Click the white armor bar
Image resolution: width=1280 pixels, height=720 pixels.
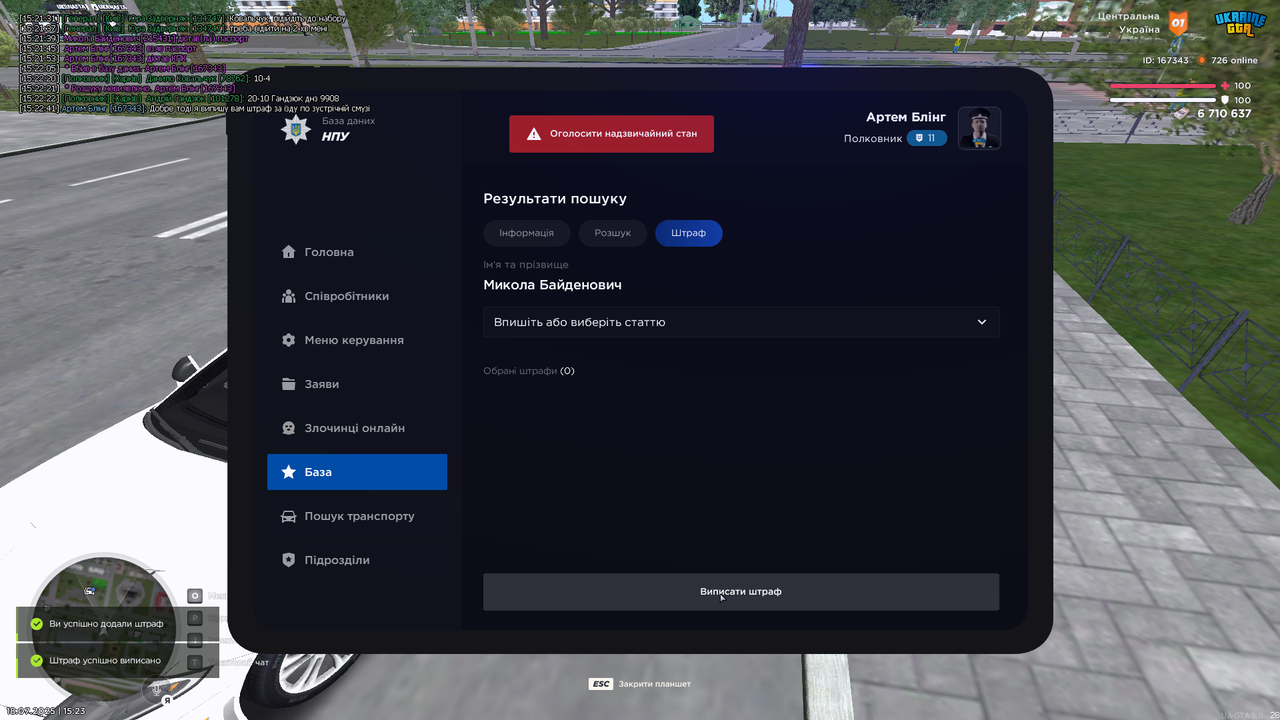coord(1164,100)
